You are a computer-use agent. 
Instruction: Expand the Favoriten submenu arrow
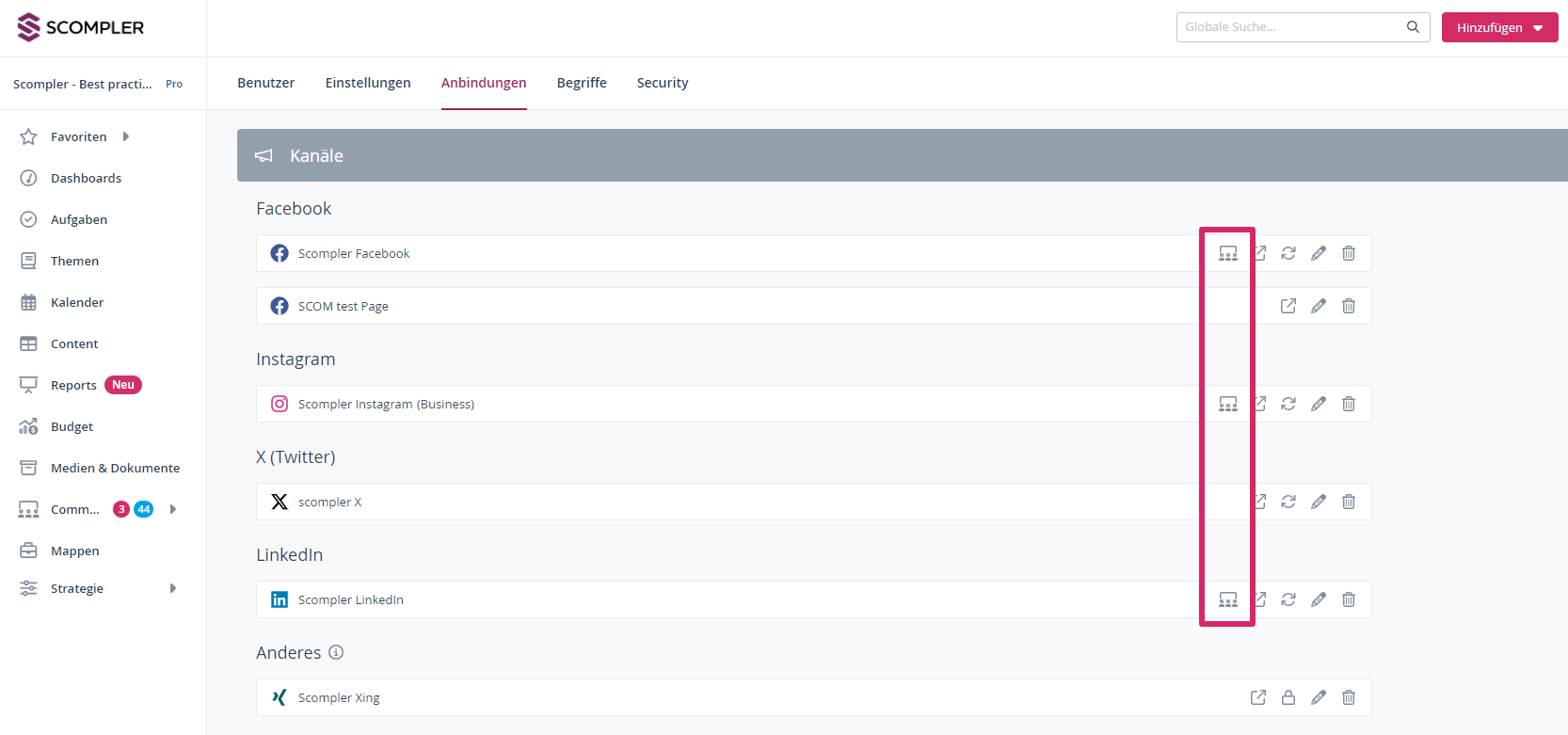126,136
